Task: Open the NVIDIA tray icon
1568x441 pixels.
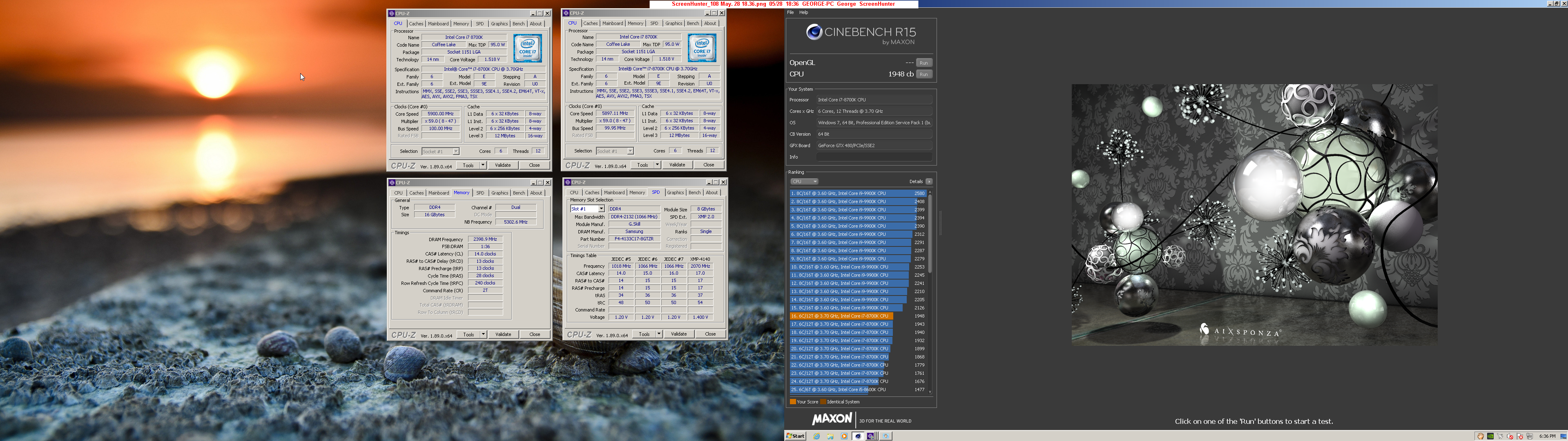Action: point(1491,436)
